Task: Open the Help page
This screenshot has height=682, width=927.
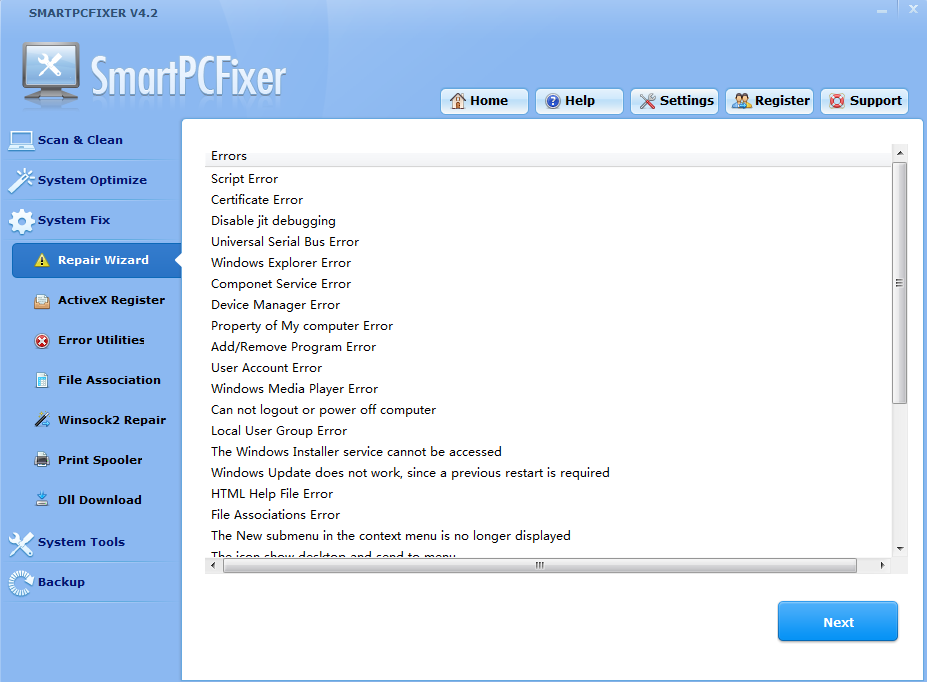Action: click(579, 101)
